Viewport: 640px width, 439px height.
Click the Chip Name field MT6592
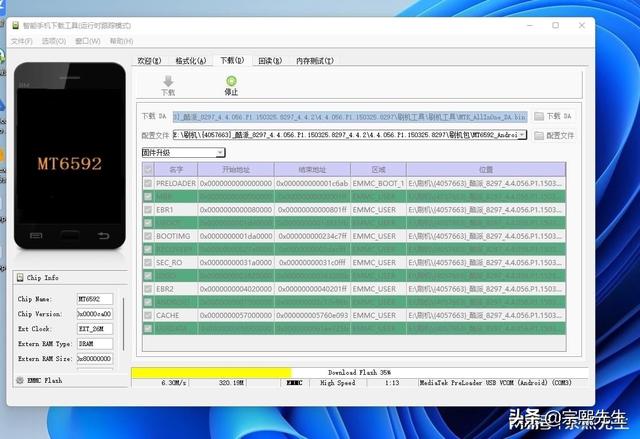tap(95, 299)
